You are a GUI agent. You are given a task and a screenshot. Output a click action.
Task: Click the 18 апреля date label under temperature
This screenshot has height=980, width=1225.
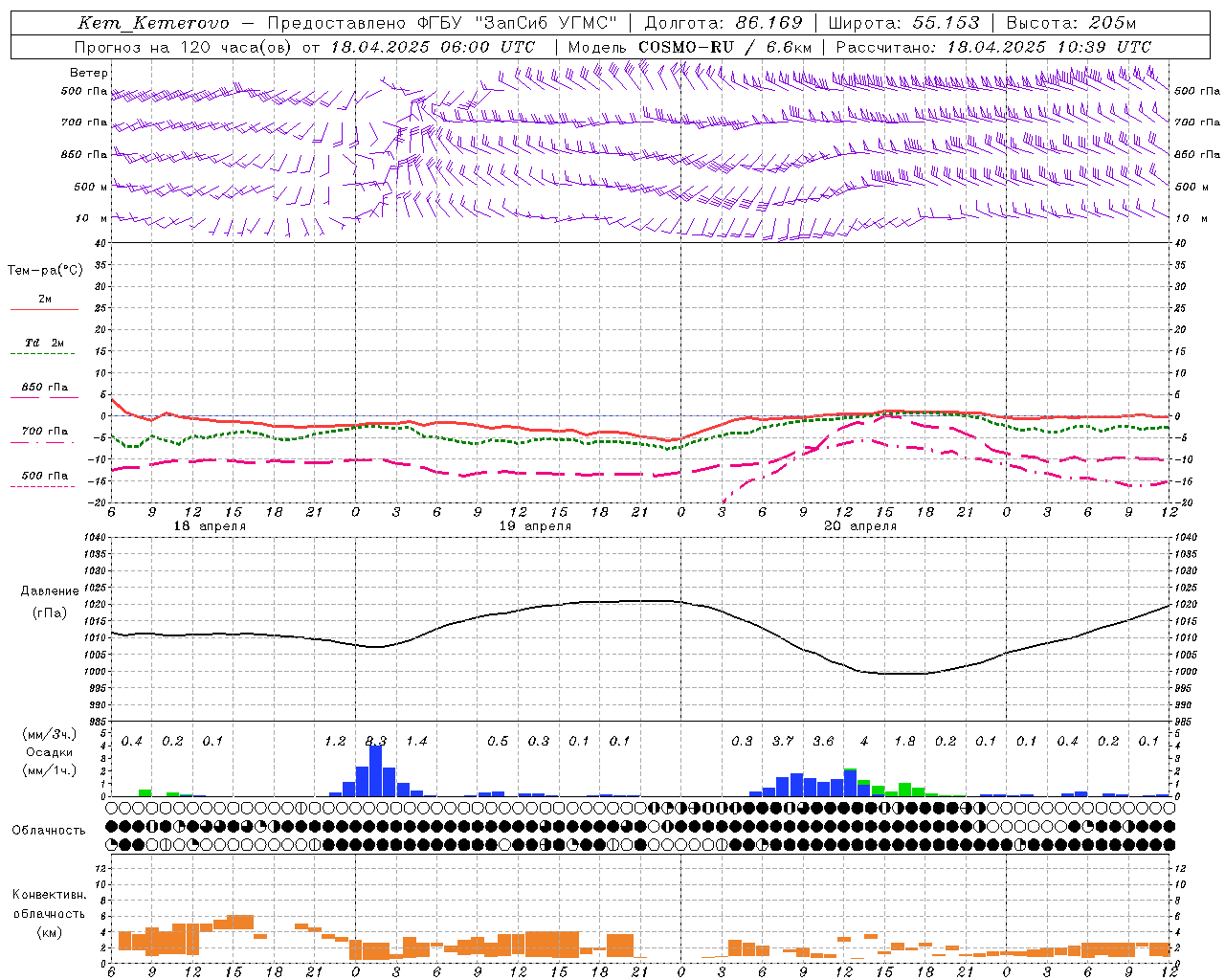pyautogui.click(x=209, y=526)
